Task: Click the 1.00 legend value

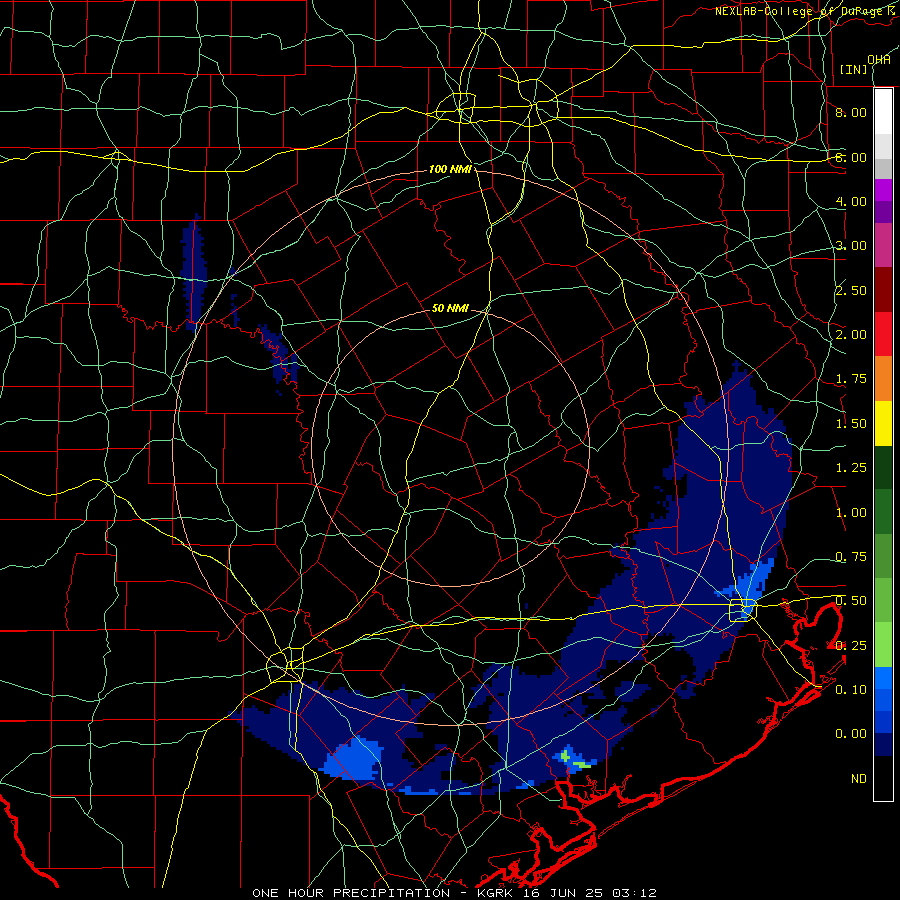Action: click(851, 513)
